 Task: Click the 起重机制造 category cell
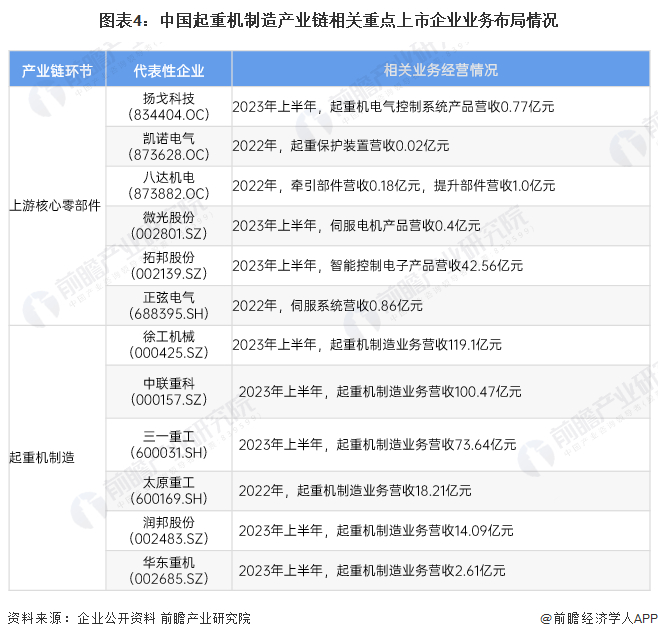point(57,457)
